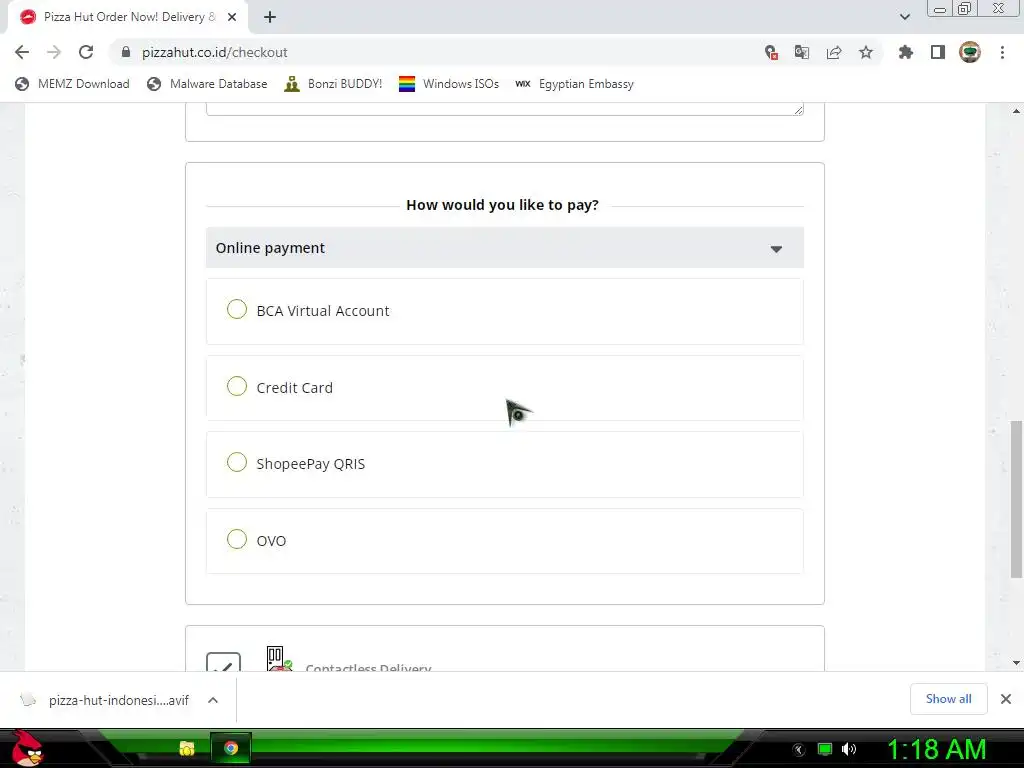
Task: Share this page icon
Action: click(x=834, y=52)
